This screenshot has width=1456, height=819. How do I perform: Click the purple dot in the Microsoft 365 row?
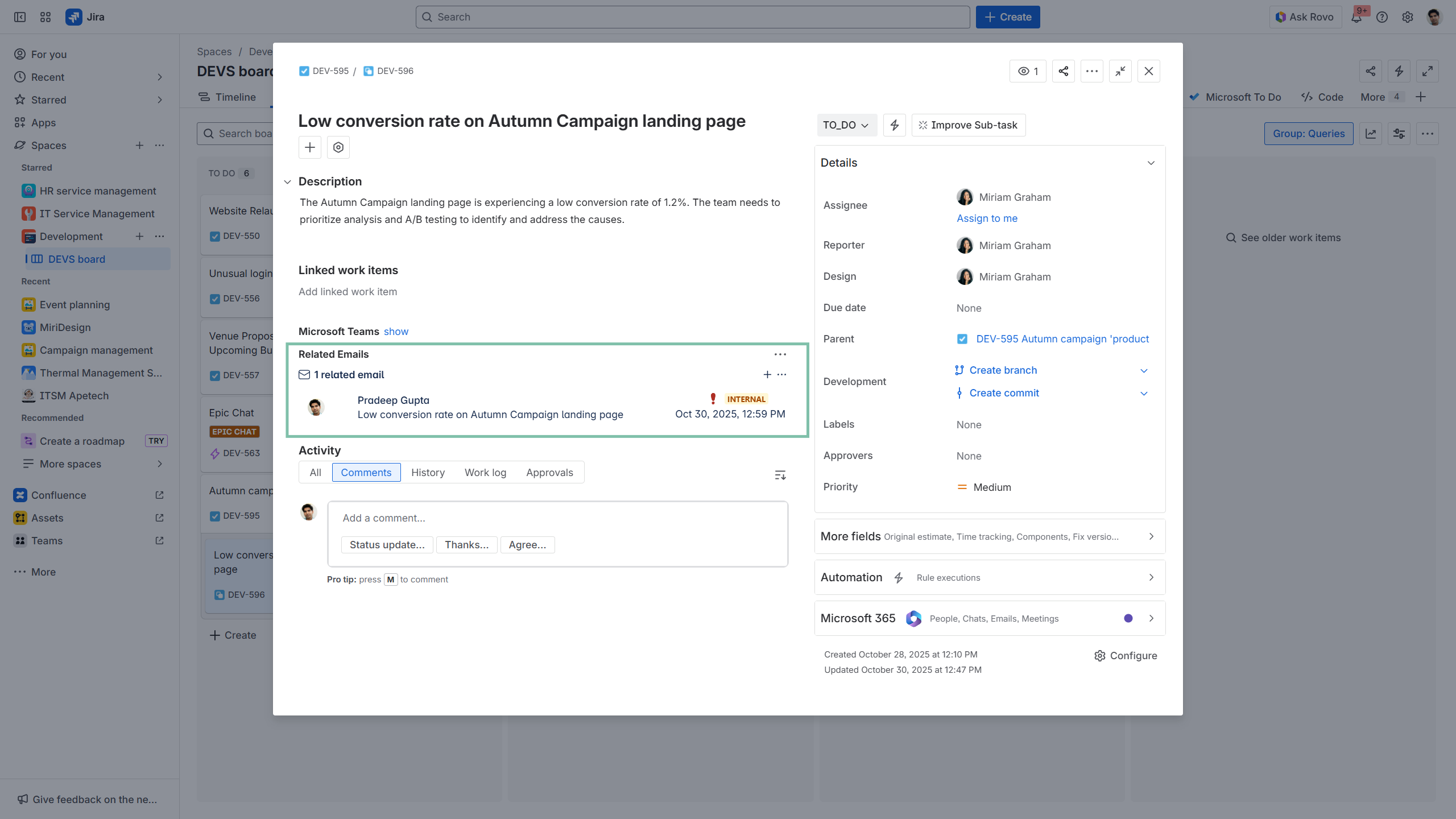[x=1128, y=618]
